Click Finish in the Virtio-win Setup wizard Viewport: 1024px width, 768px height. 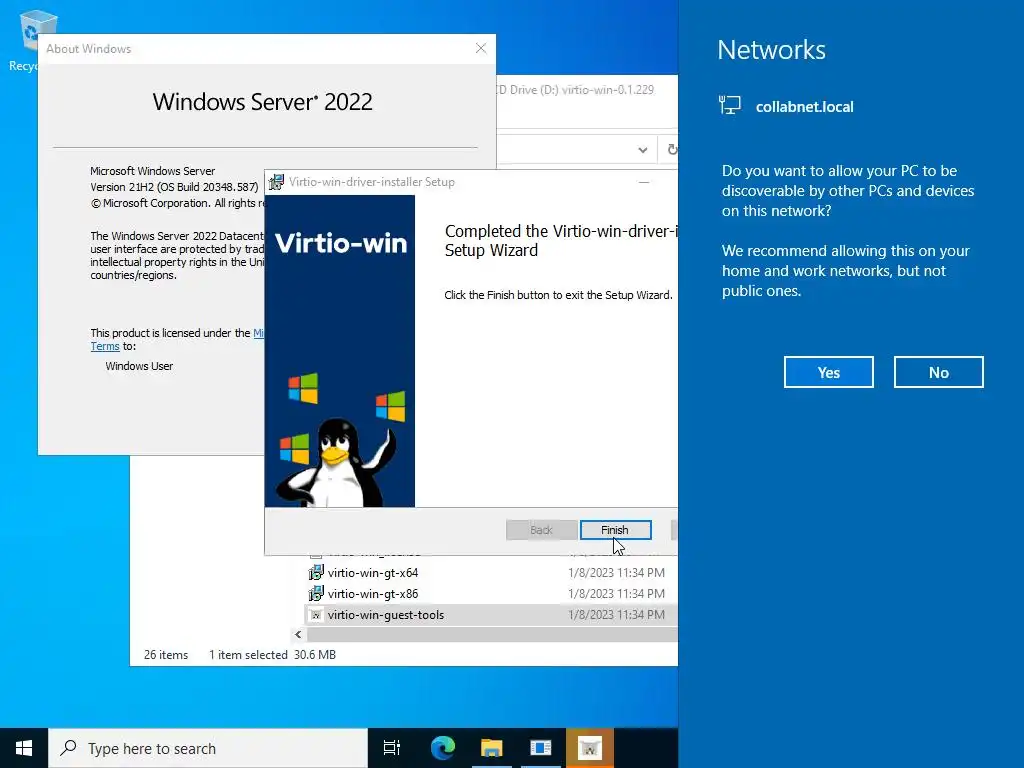click(615, 530)
